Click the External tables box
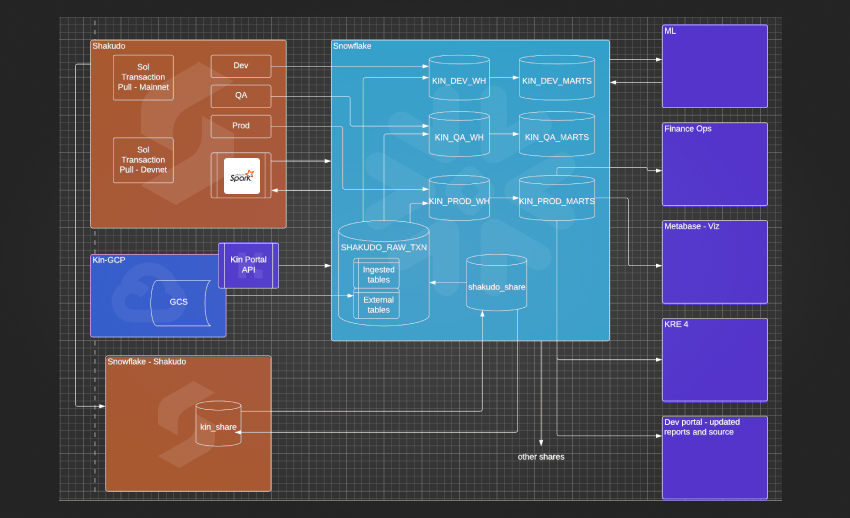Screen dimensions: 850x518 click(x=376, y=304)
